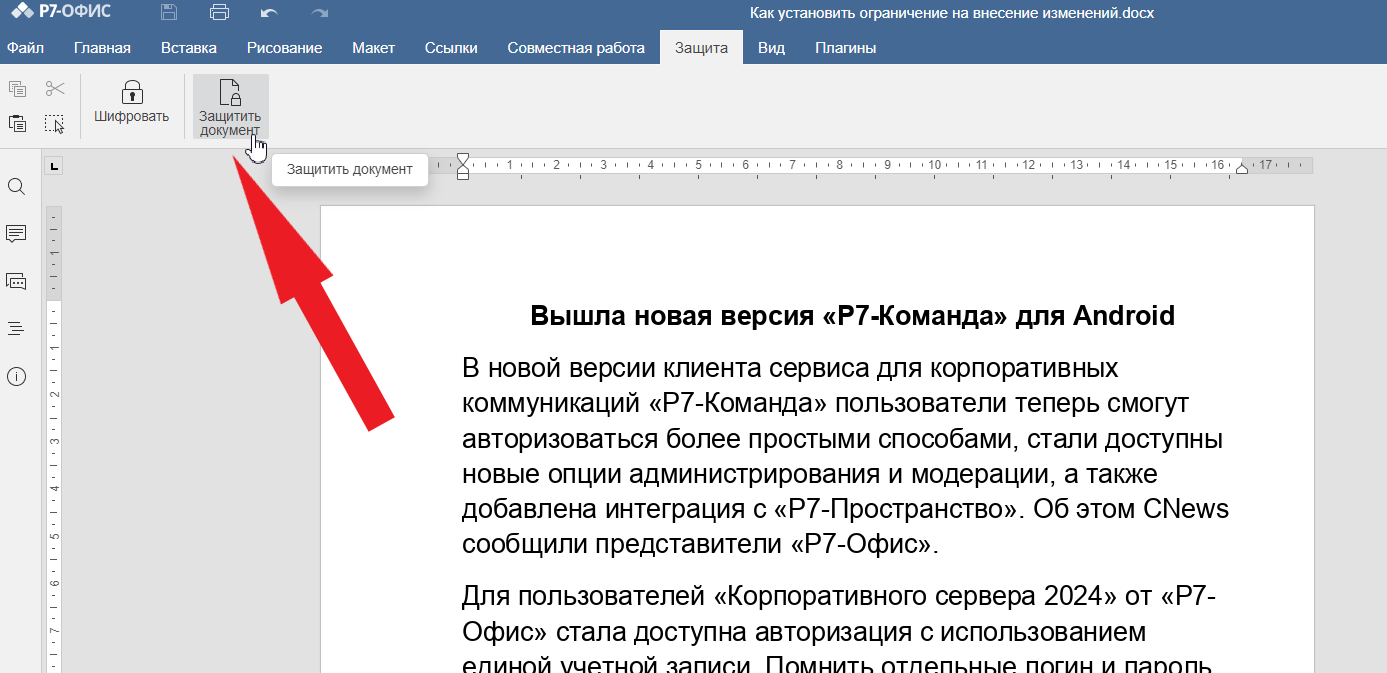The width and height of the screenshot is (1387, 673).
Task: Open the Search panel in left sidebar
Action: 17,187
